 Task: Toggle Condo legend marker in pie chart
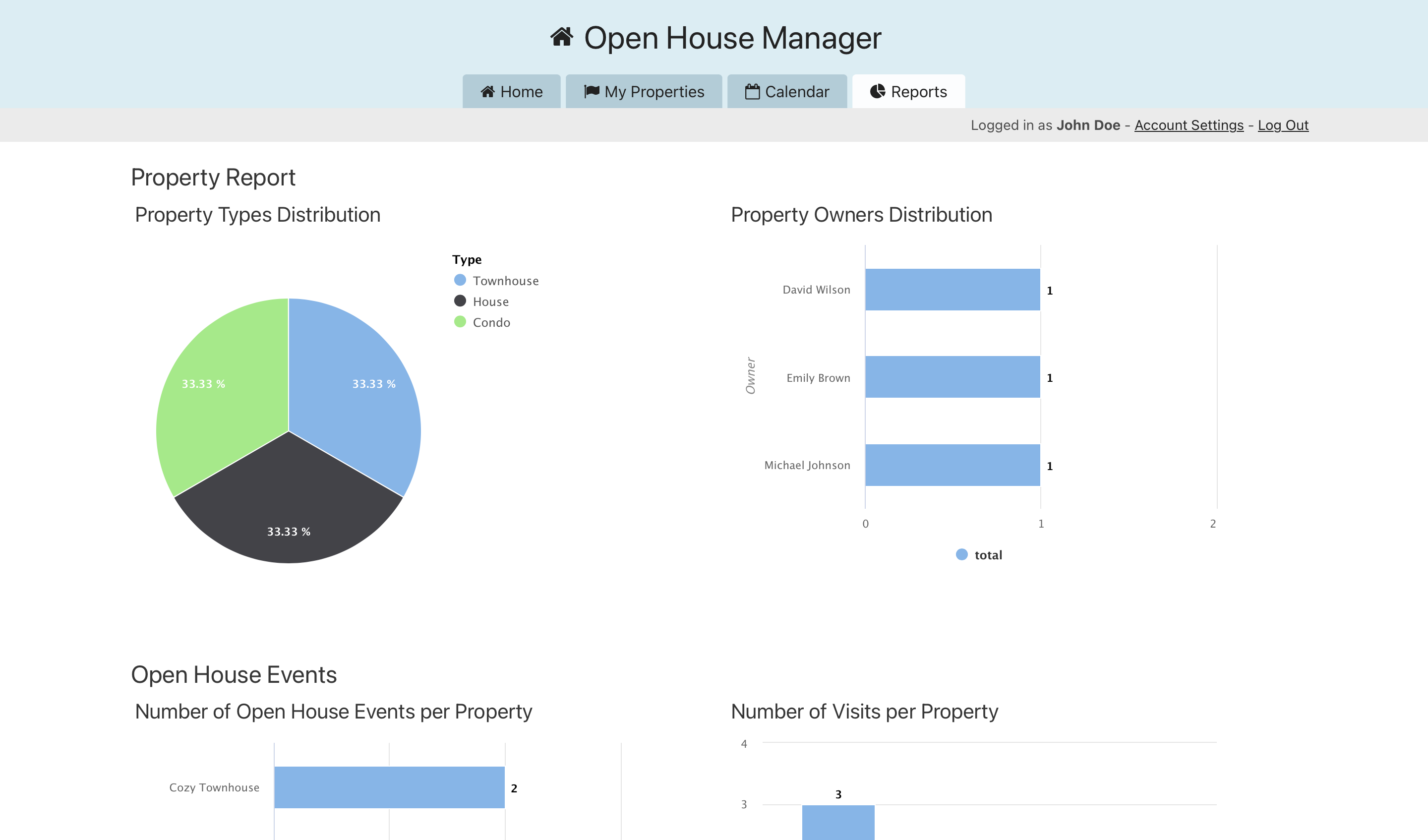pyautogui.click(x=460, y=322)
